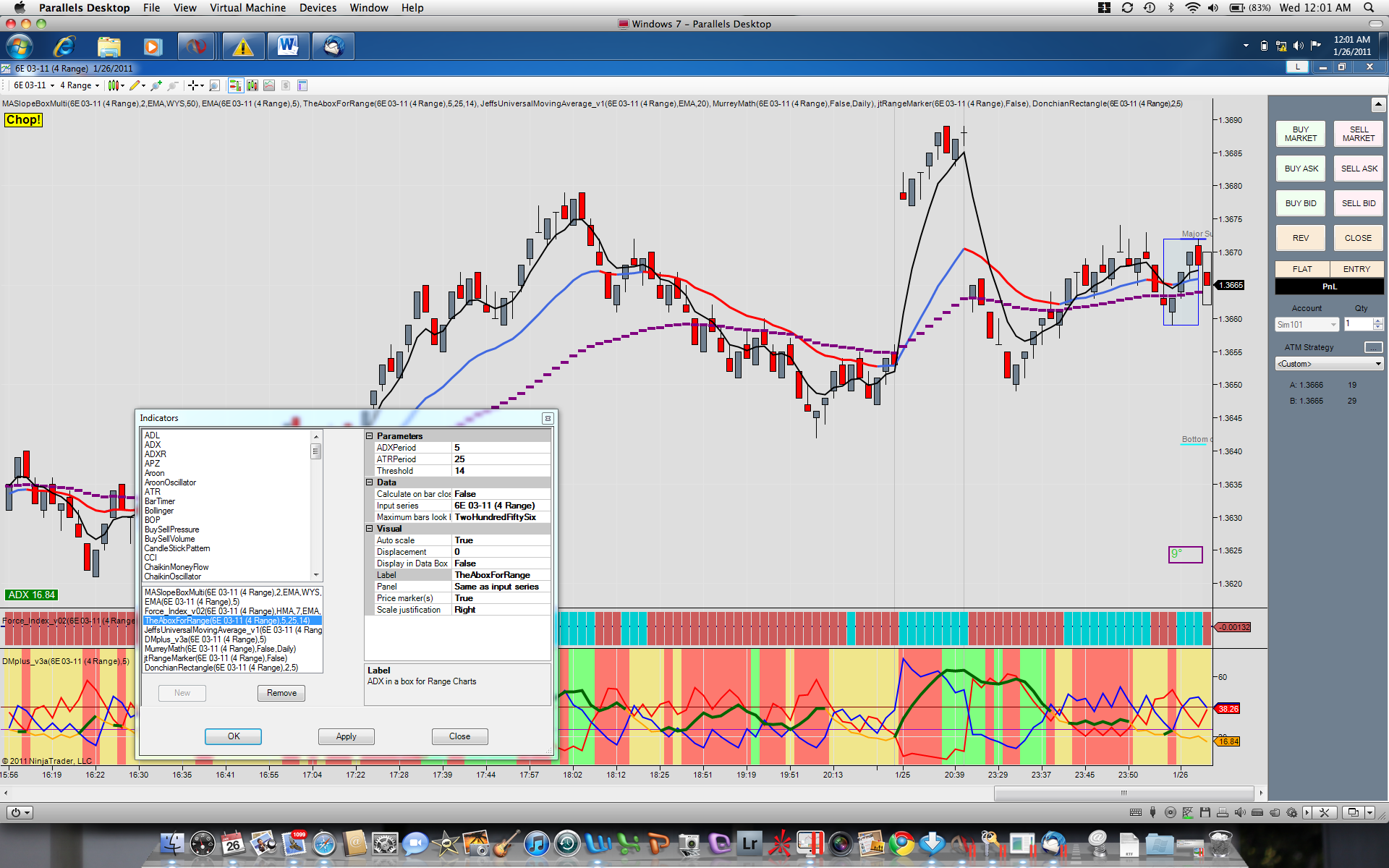Select DonchianRectangle in applied indicators list
The width and height of the screenshot is (1389, 868).
tap(221, 668)
